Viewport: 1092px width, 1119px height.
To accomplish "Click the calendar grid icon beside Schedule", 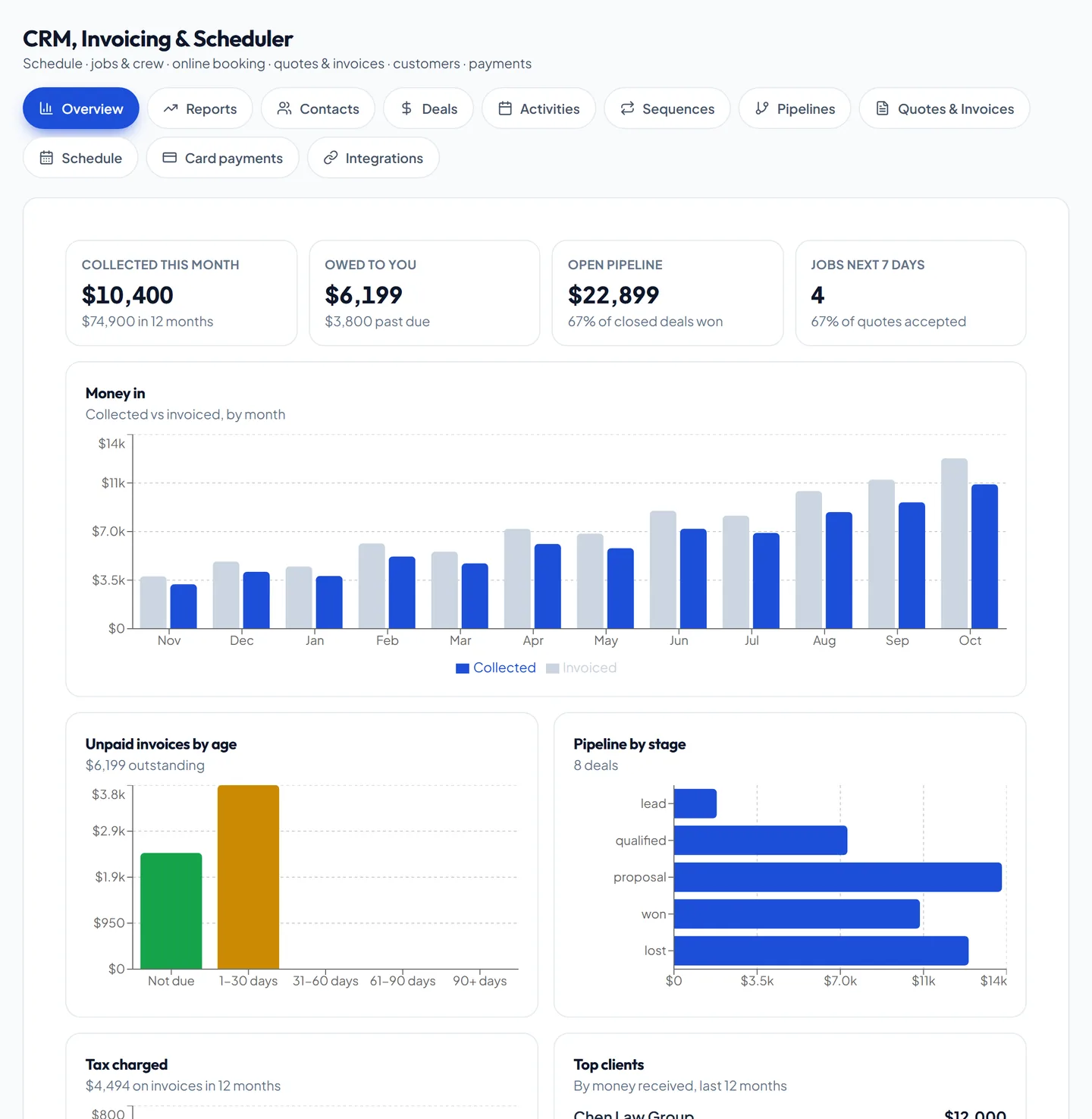I will point(46,158).
